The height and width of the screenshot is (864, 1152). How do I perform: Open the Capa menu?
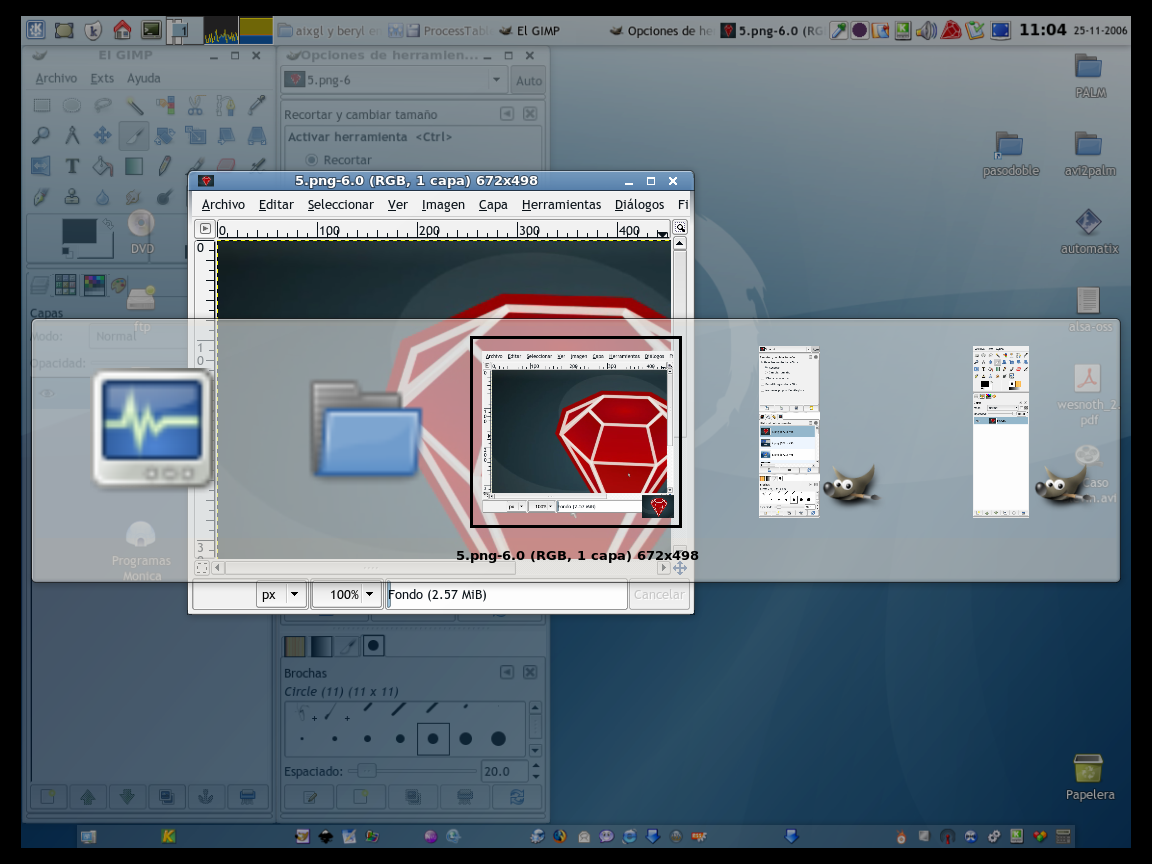pyautogui.click(x=493, y=204)
